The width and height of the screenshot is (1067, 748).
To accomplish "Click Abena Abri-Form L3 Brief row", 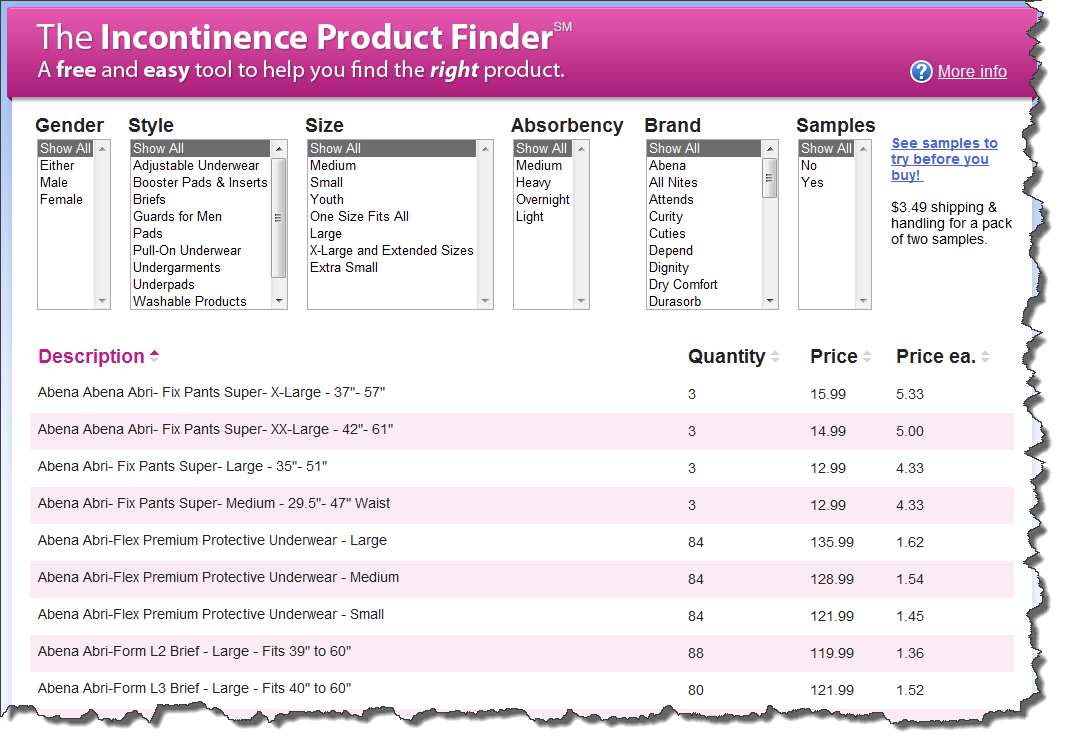I will coord(522,689).
